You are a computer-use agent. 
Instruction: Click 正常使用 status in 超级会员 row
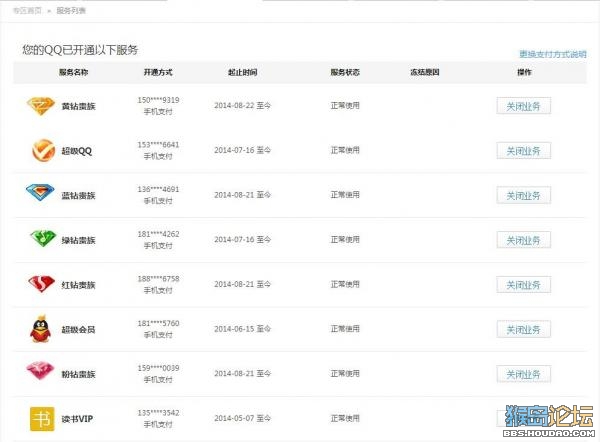pyautogui.click(x=345, y=329)
